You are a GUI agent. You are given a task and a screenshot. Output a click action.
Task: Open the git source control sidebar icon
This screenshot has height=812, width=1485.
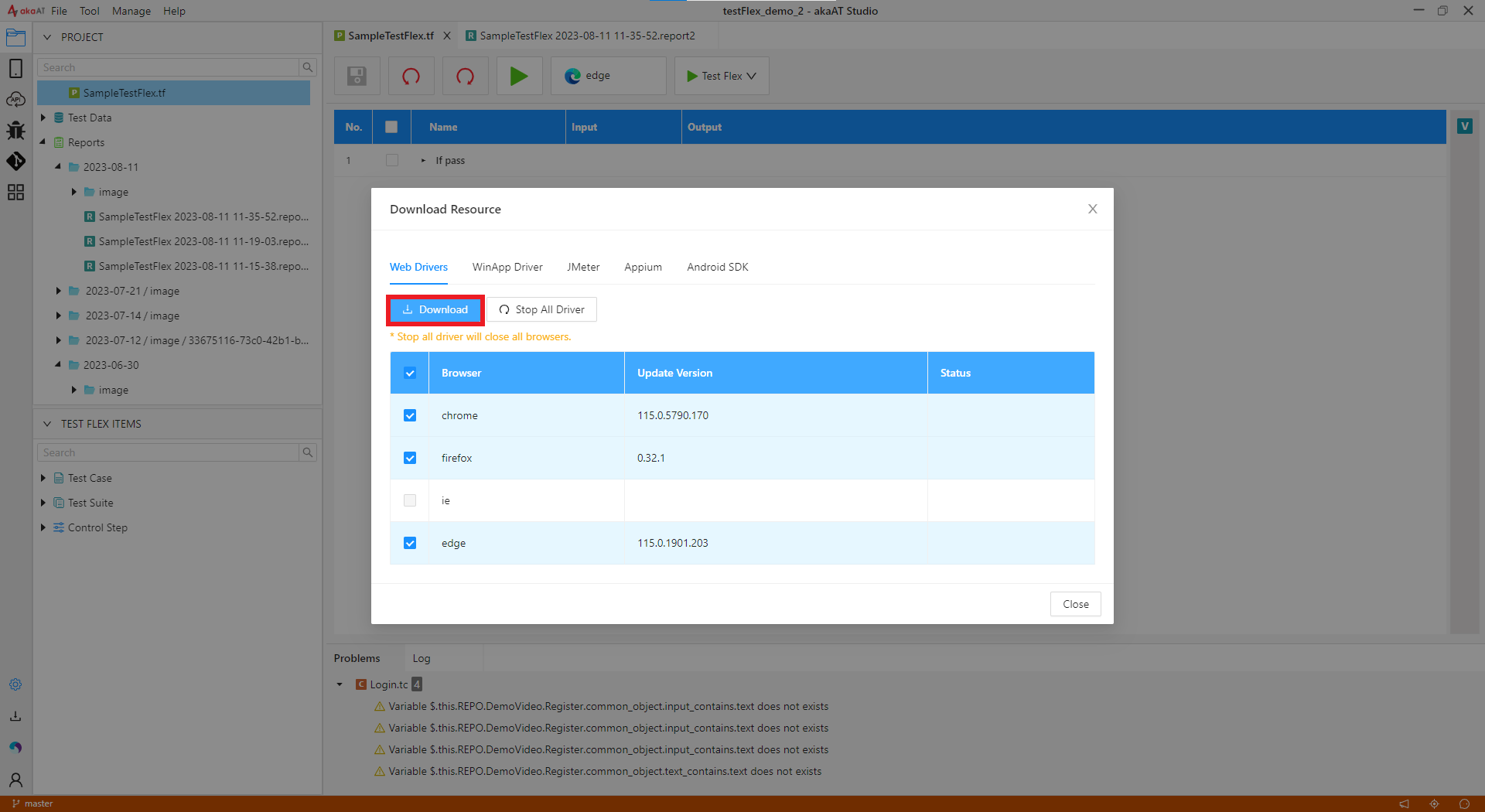click(x=15, y=161)
